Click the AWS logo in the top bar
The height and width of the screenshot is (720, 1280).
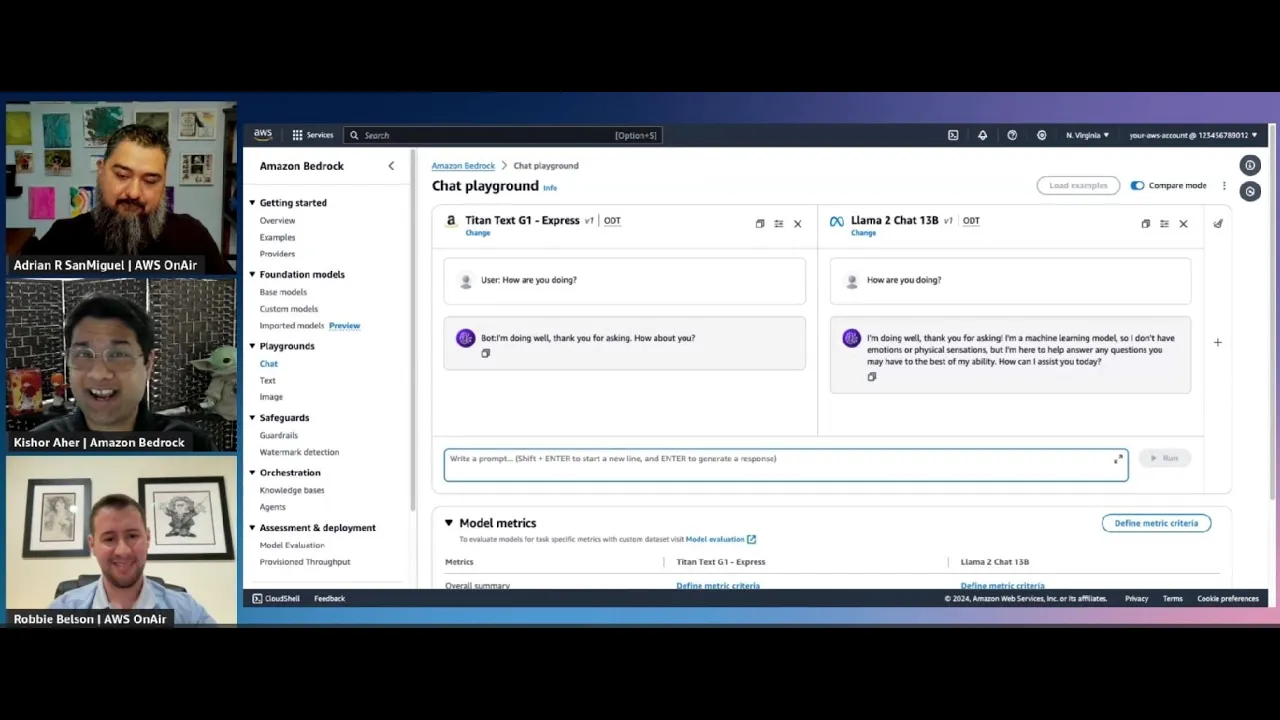[263, 134]
